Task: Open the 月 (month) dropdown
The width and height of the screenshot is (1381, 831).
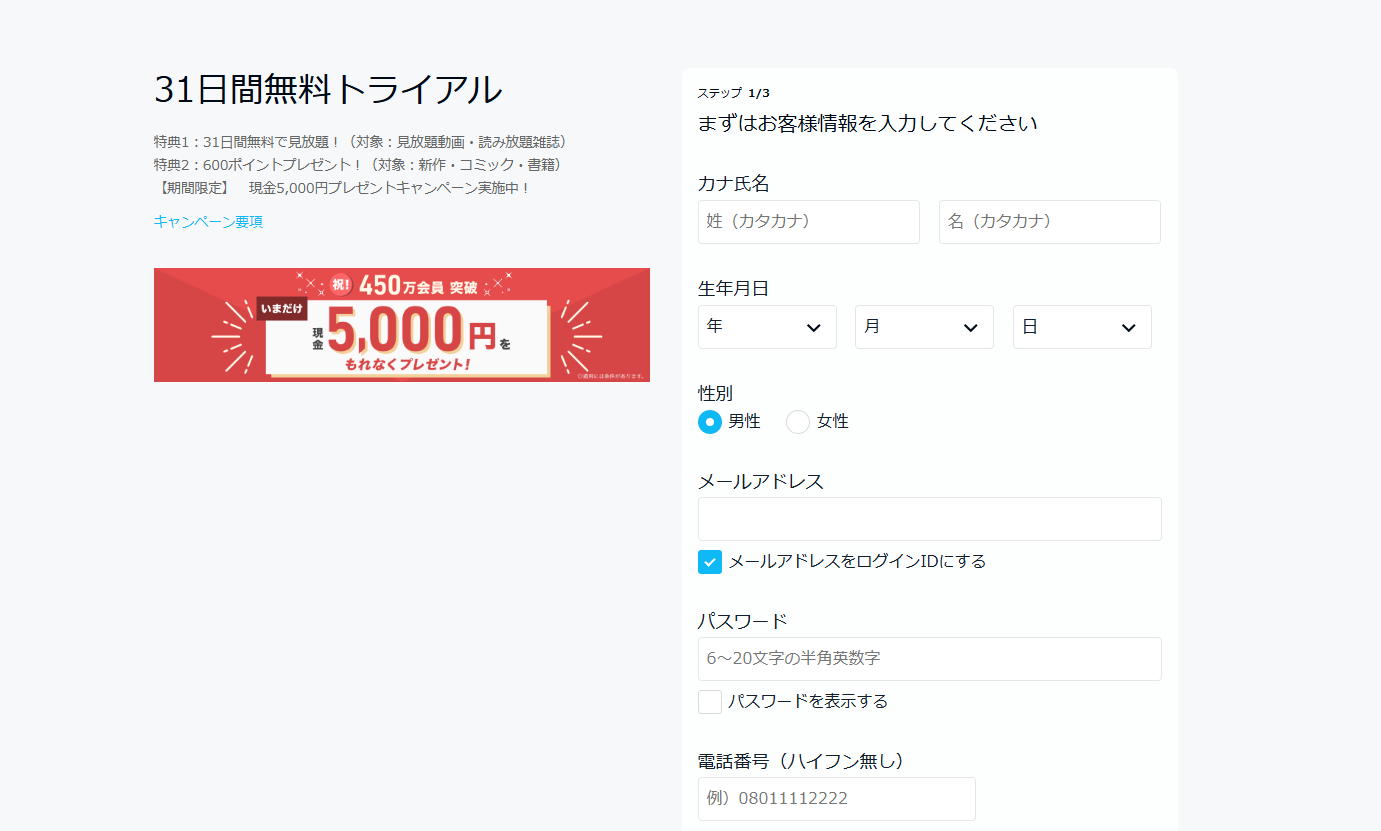Action: (923, 327)
